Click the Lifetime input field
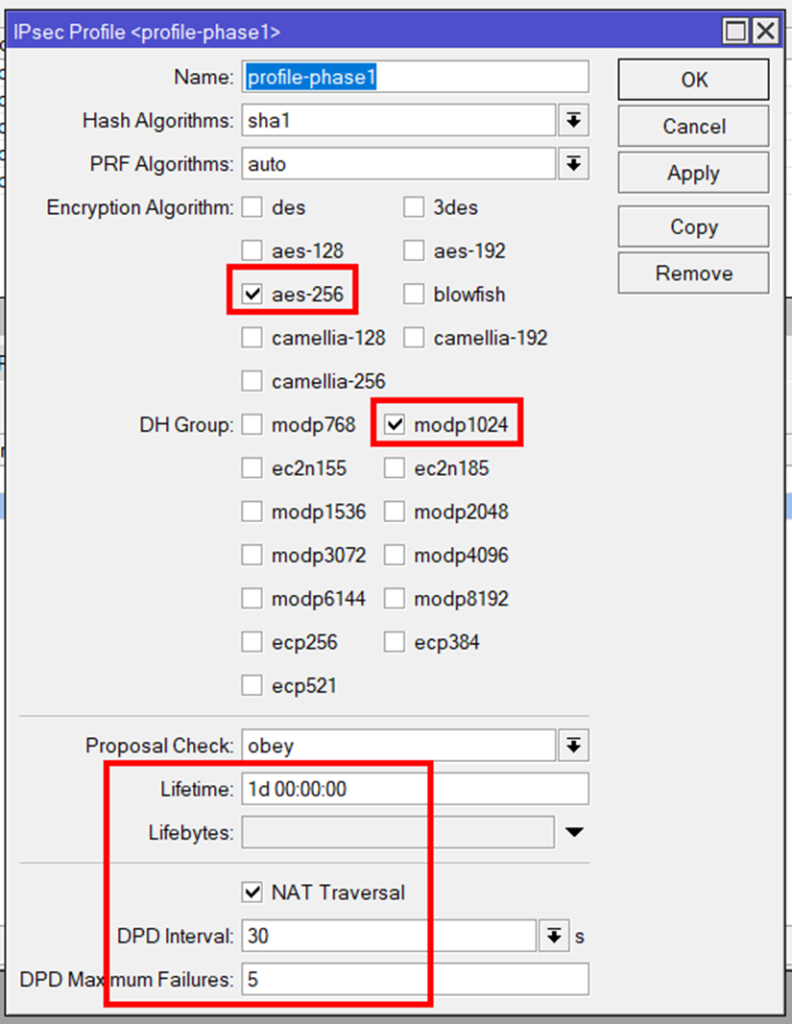Screen dimensions: 792x1024 click(x=415, y=789)
